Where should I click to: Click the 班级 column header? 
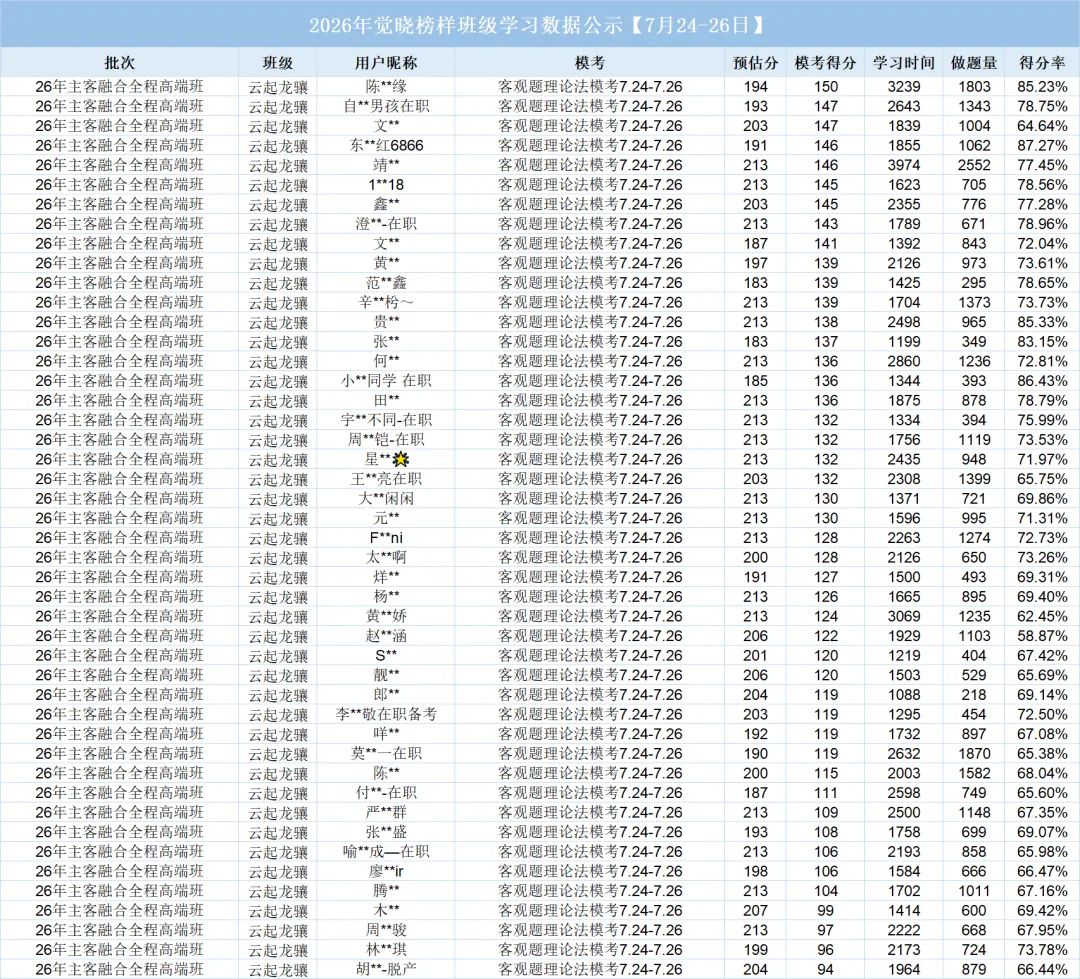tap(278, 63)
